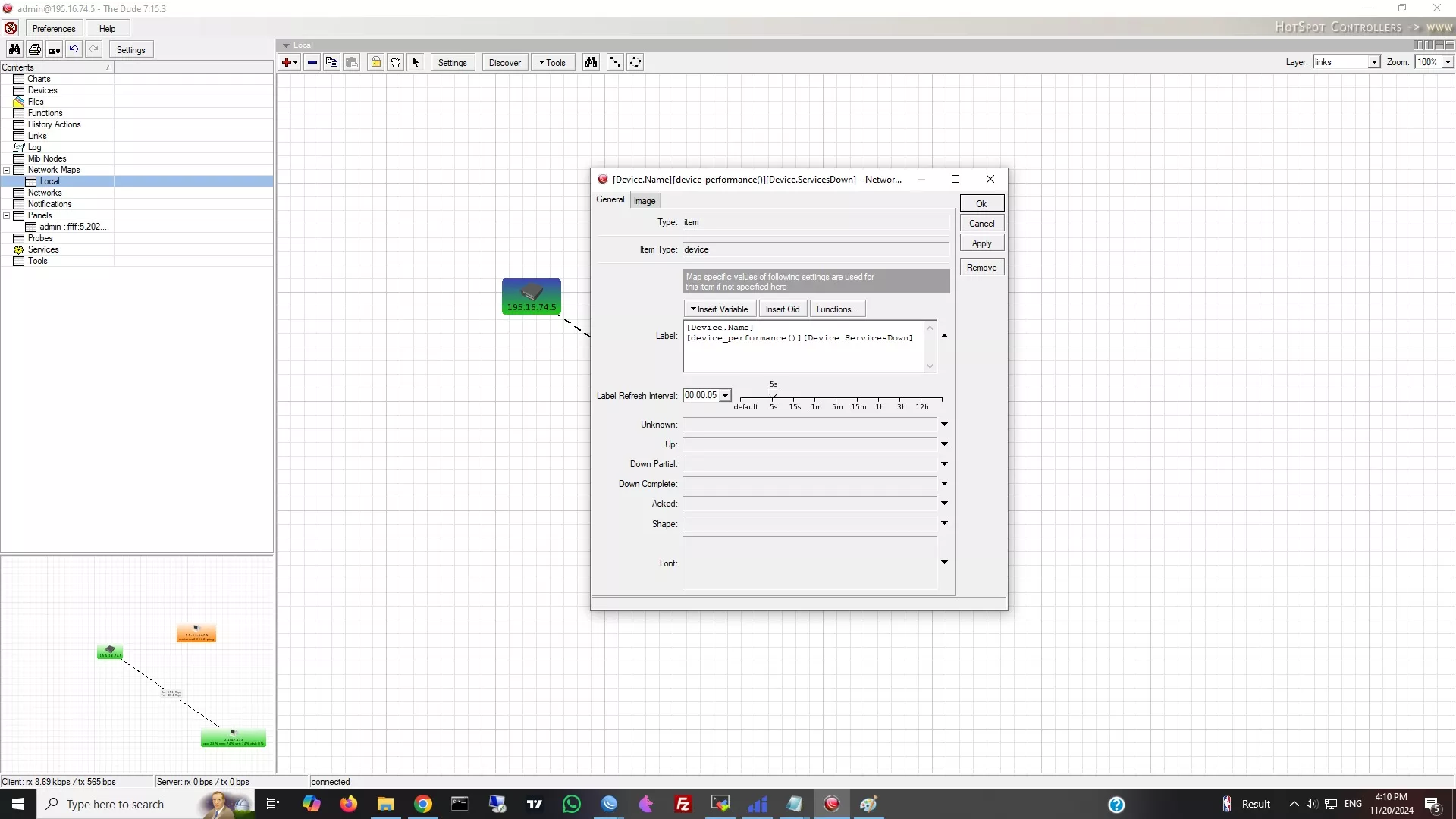Image resolution: width=1456 pixels, height=819 pixels.
Task: Select the hand drag tool
Action: (395, 62)
